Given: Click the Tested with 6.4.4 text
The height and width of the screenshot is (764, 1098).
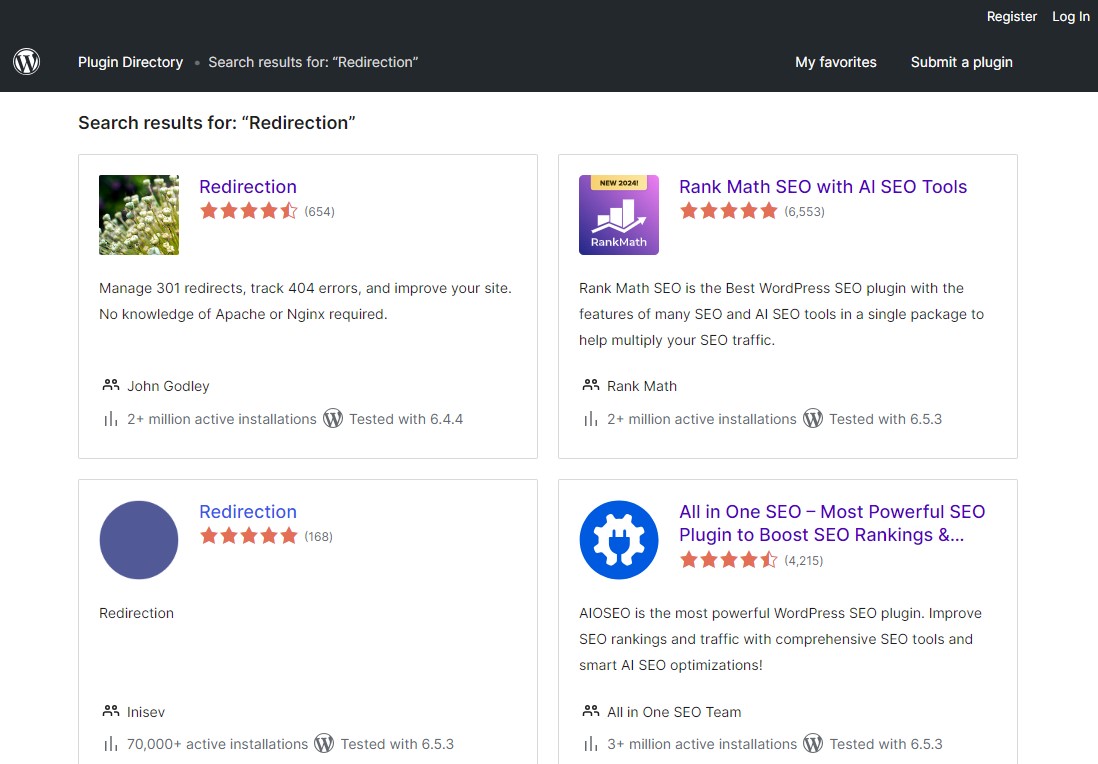Looking at the screenshot, I should tap(406, 419).
